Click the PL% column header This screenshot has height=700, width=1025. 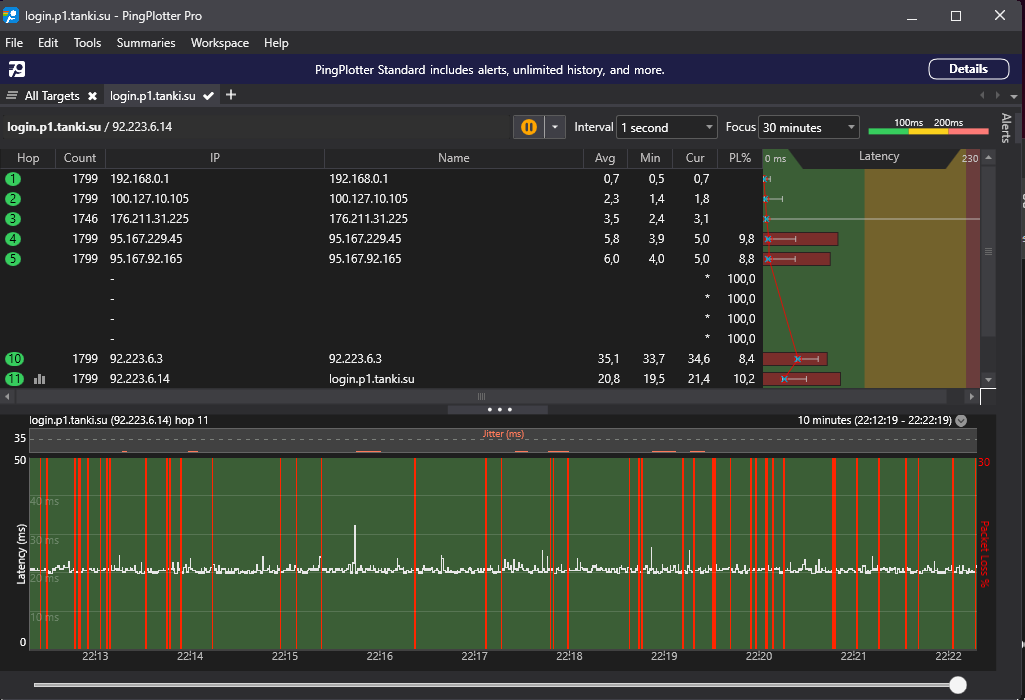click(739, 158)
